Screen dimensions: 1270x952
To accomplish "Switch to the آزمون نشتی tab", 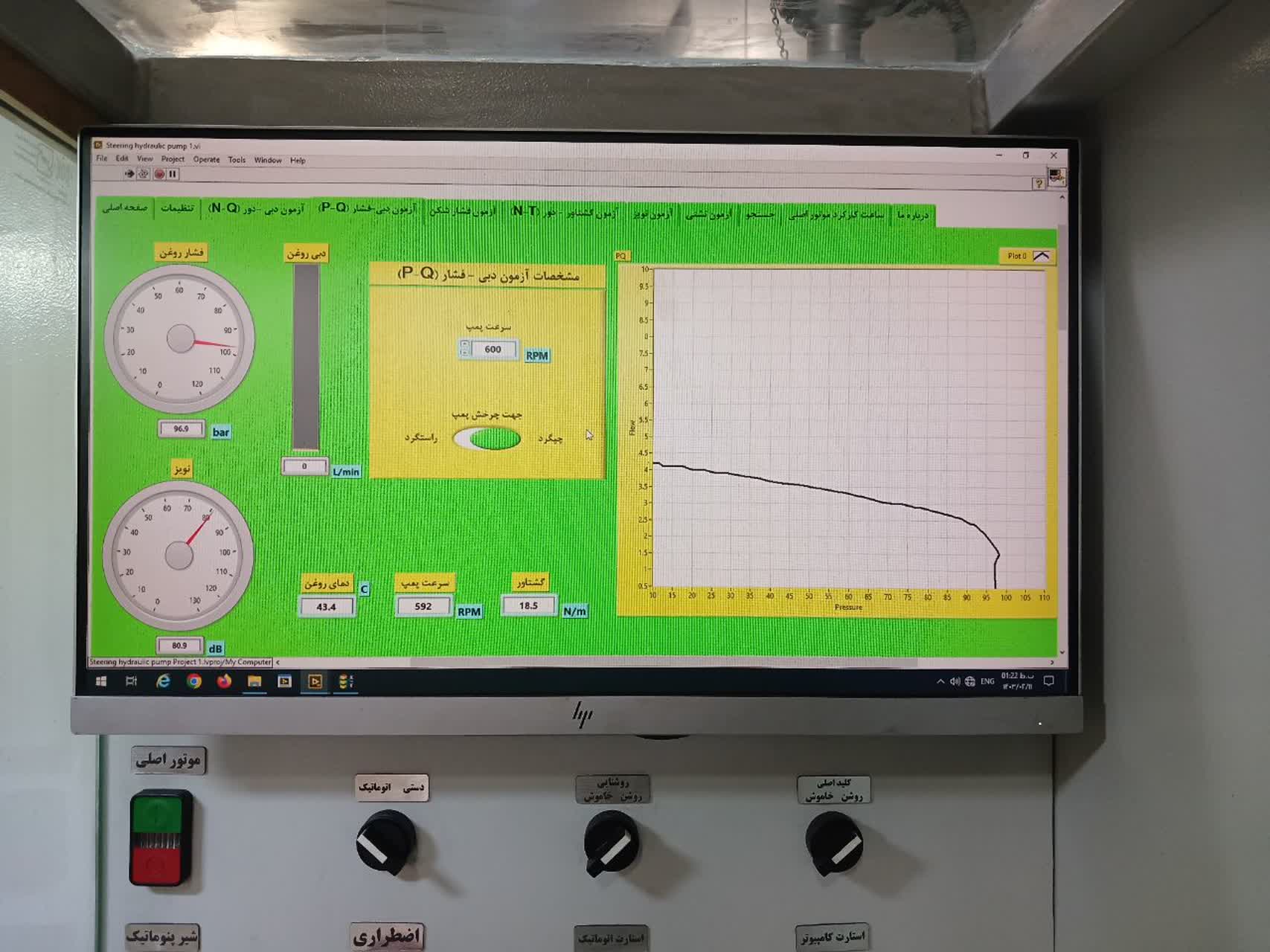I will pyautogui.click(x=708, y=214).
